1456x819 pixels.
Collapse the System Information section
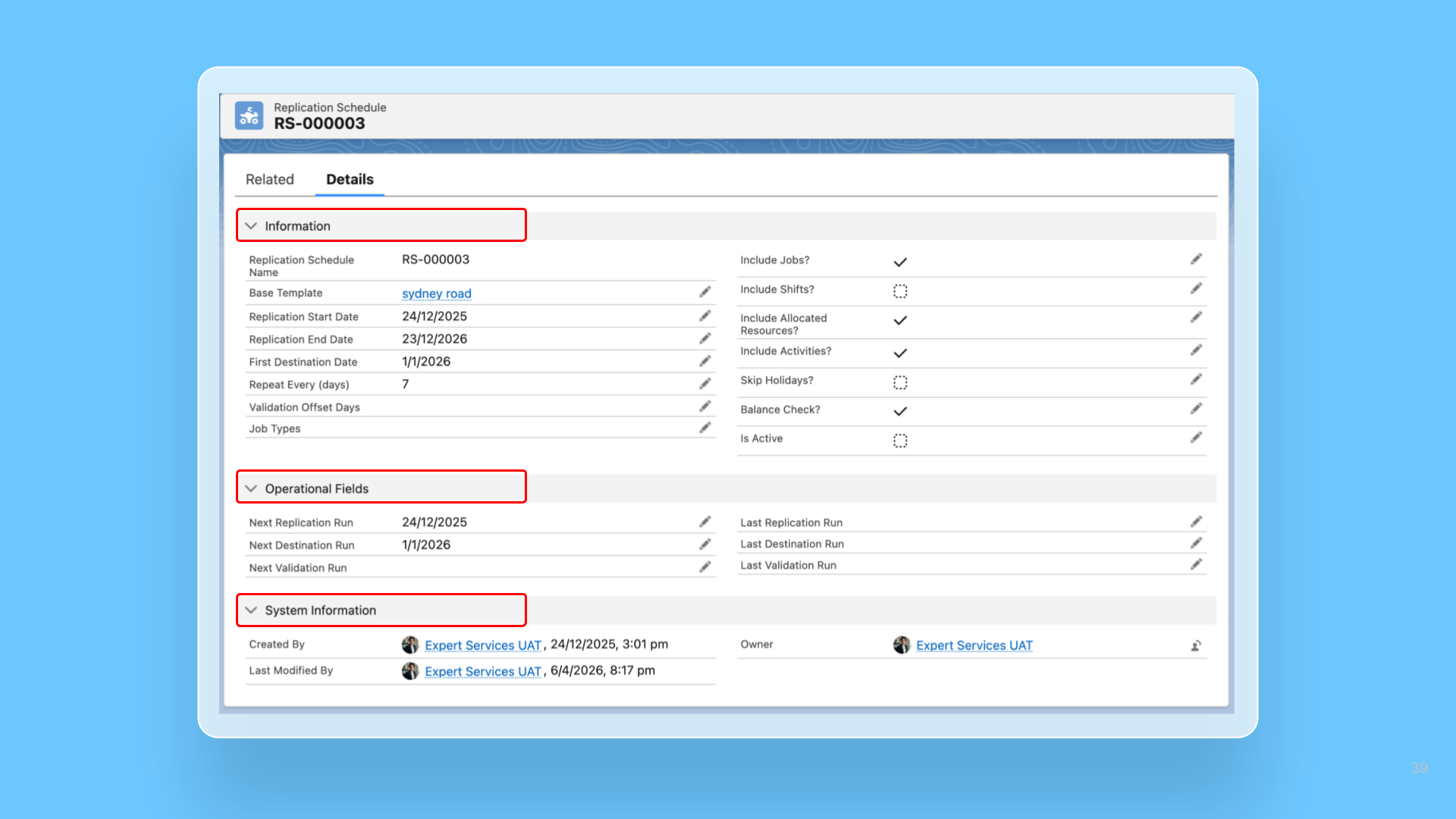(x=251, y=610)
